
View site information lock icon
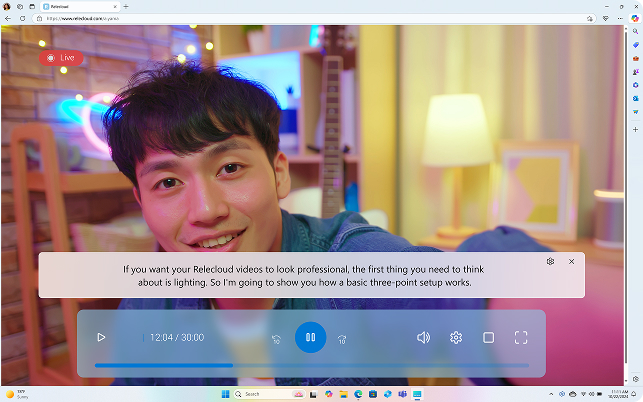pos(39,18)
